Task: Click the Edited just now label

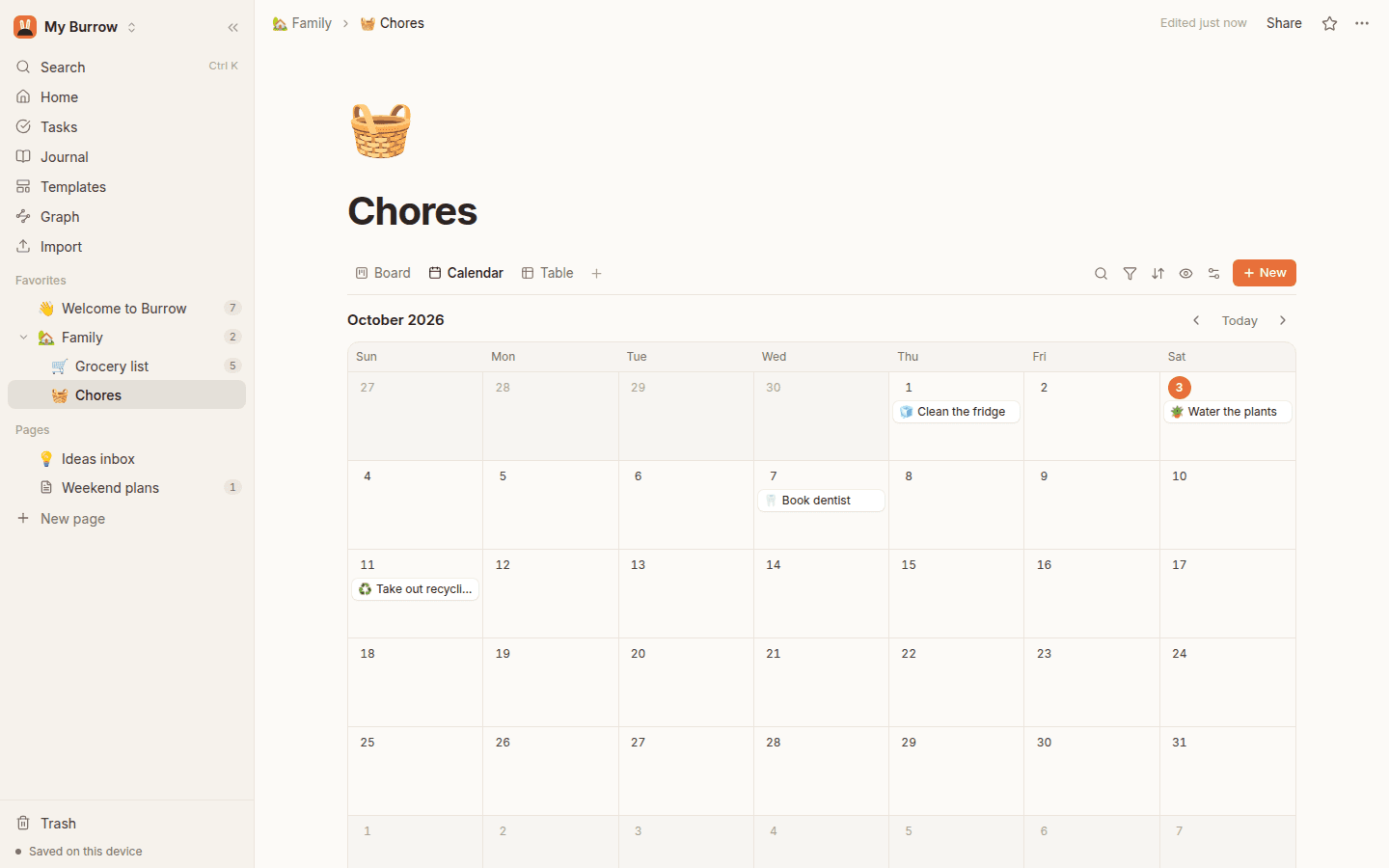Action: (x=1203, y=23)
